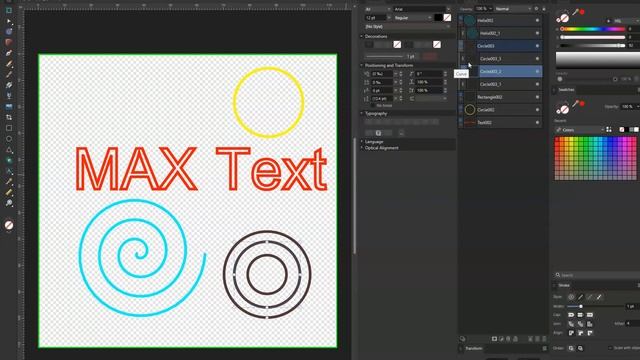Toggle visibility dot of Circle003_1 layer
The width and height of the screenshot is (640, 360).
(537, 84)
